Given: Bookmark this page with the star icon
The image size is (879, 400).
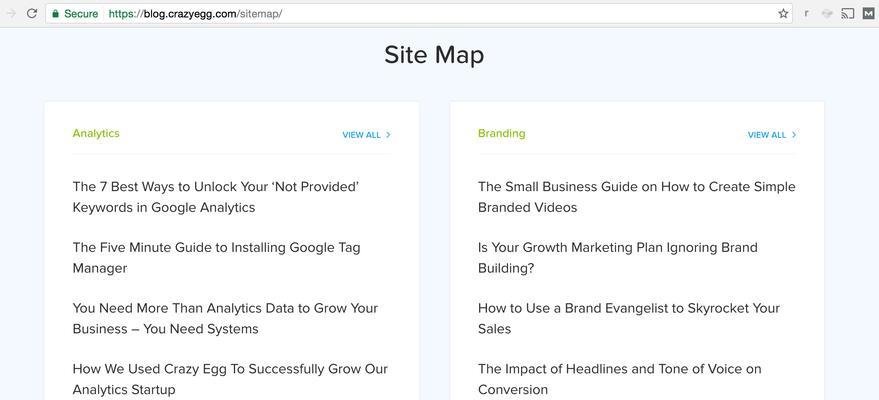Looking at the screenshot, I should pos(783,13).
